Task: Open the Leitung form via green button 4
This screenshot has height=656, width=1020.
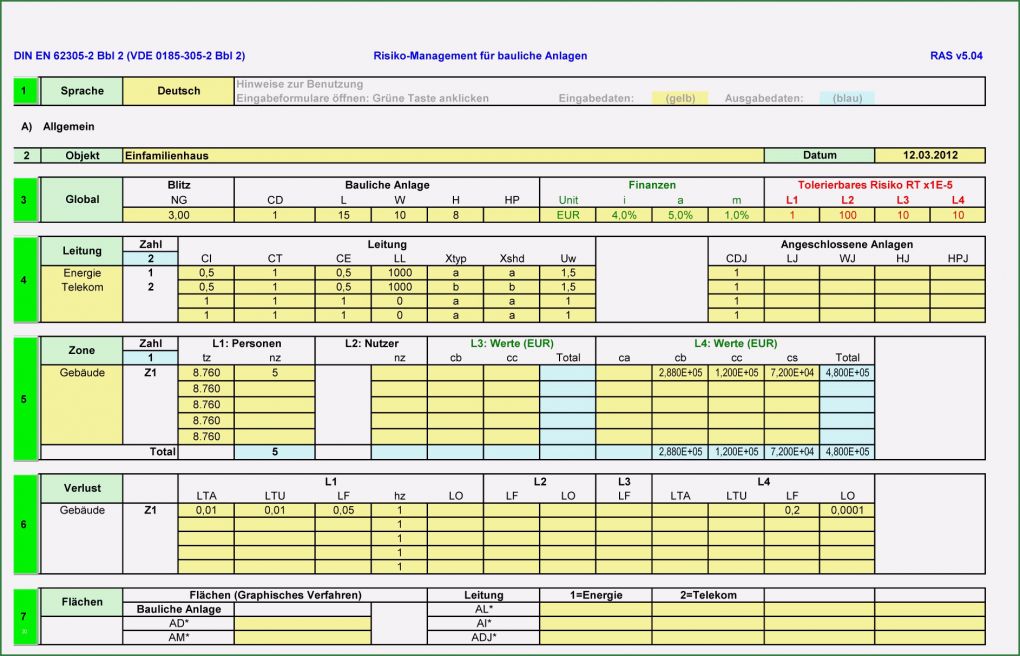Action: click(x=22, y=281)
